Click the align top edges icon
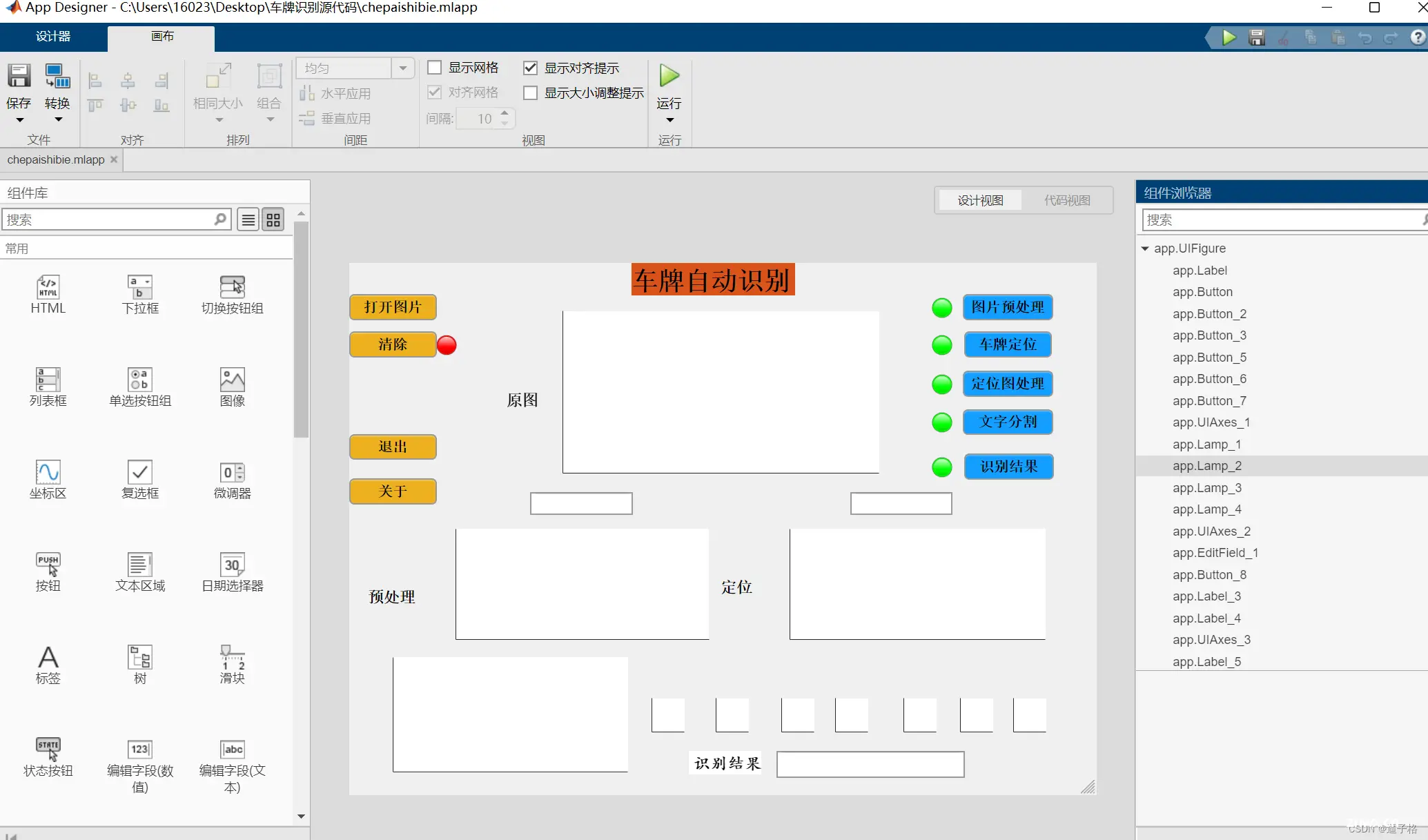The image size is (1428, 840). point(95,105)
